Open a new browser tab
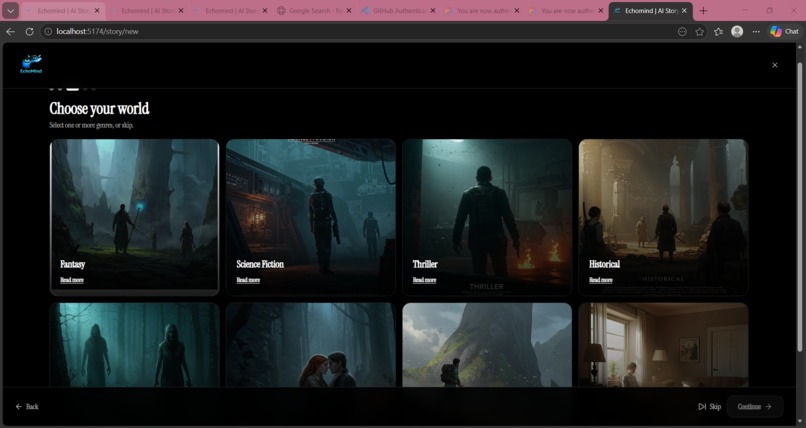Image resolution: width=806 pixels, height=428 pixels. point(703,10)
